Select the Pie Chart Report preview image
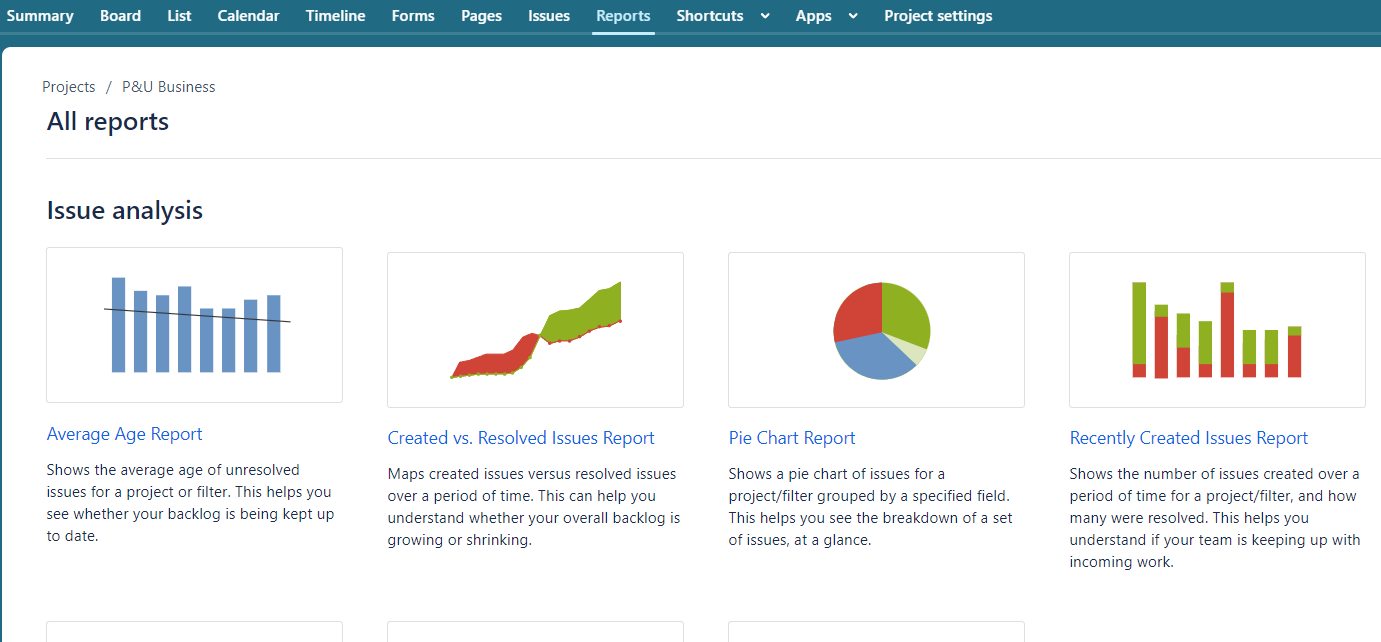The height and width of the screenshot is (642, 1381). [x=875, y=329]
